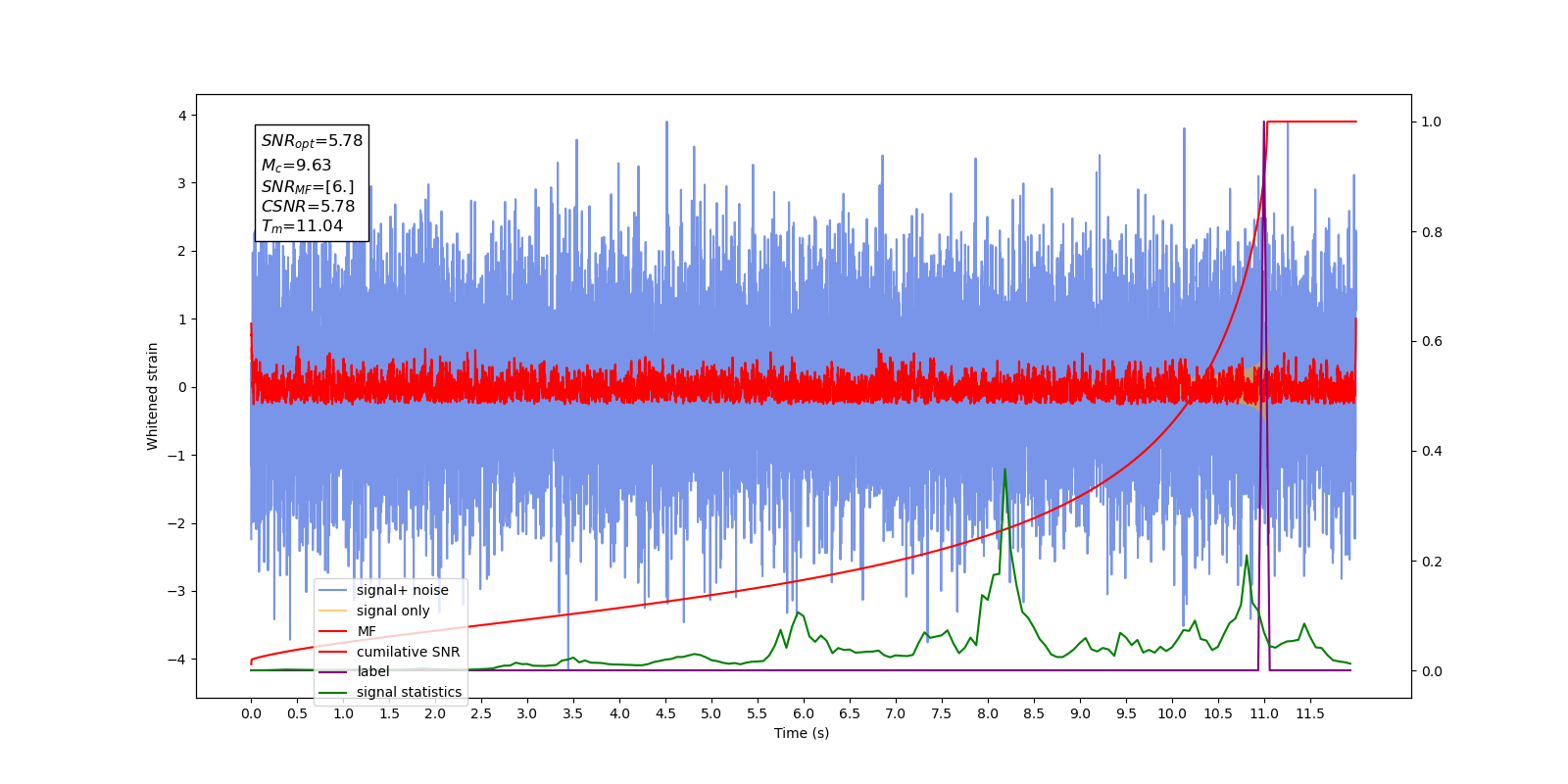
Task: Click the Mc=9.63 annotation text
Action: tap(296, 166)
